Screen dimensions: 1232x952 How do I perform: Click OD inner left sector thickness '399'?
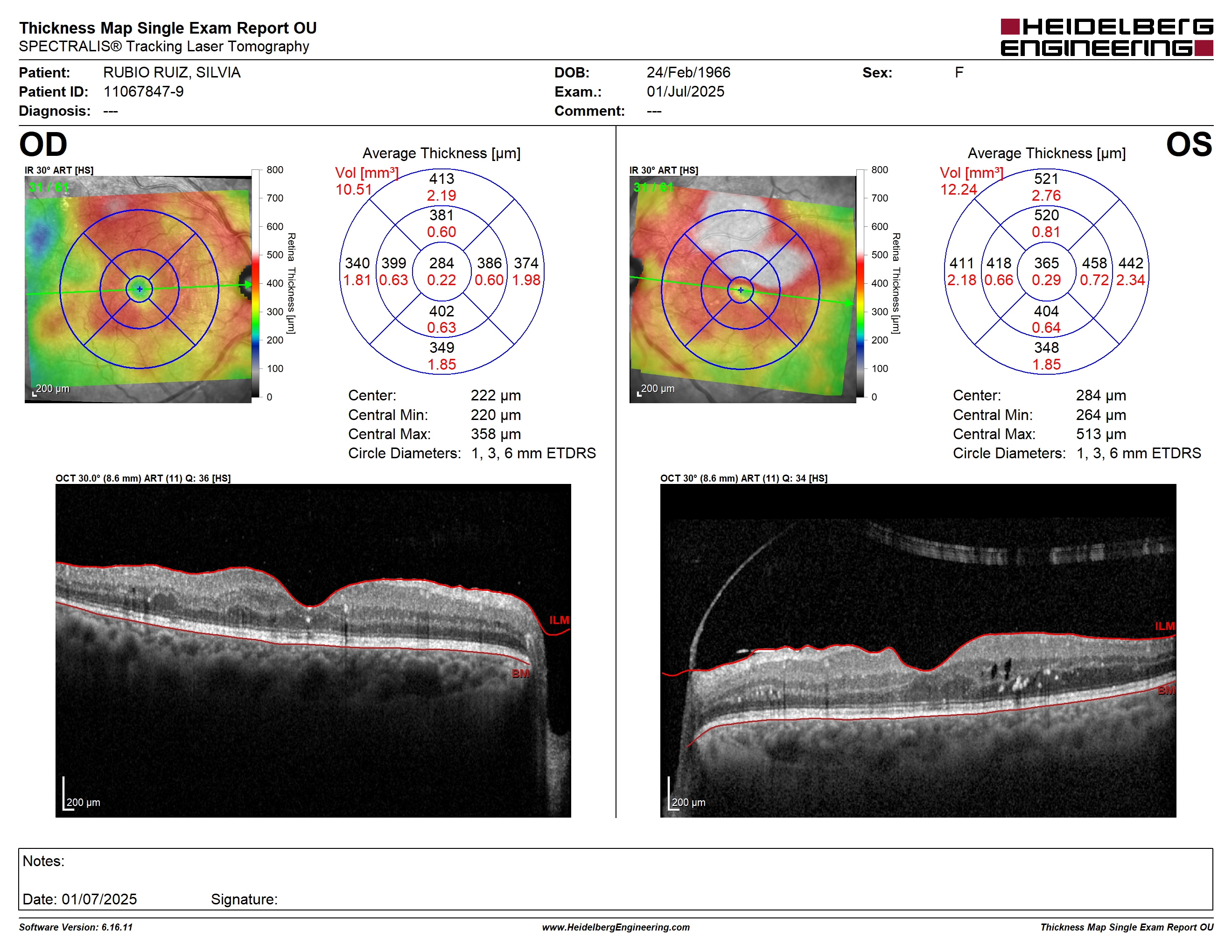(394, 263)
